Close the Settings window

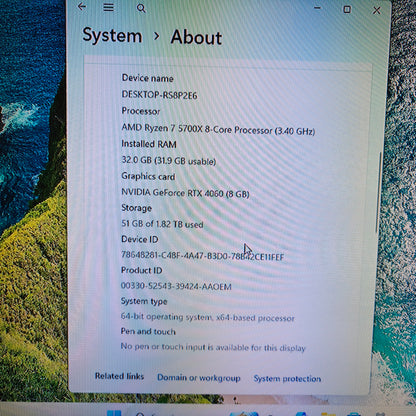tap(377, 10)
